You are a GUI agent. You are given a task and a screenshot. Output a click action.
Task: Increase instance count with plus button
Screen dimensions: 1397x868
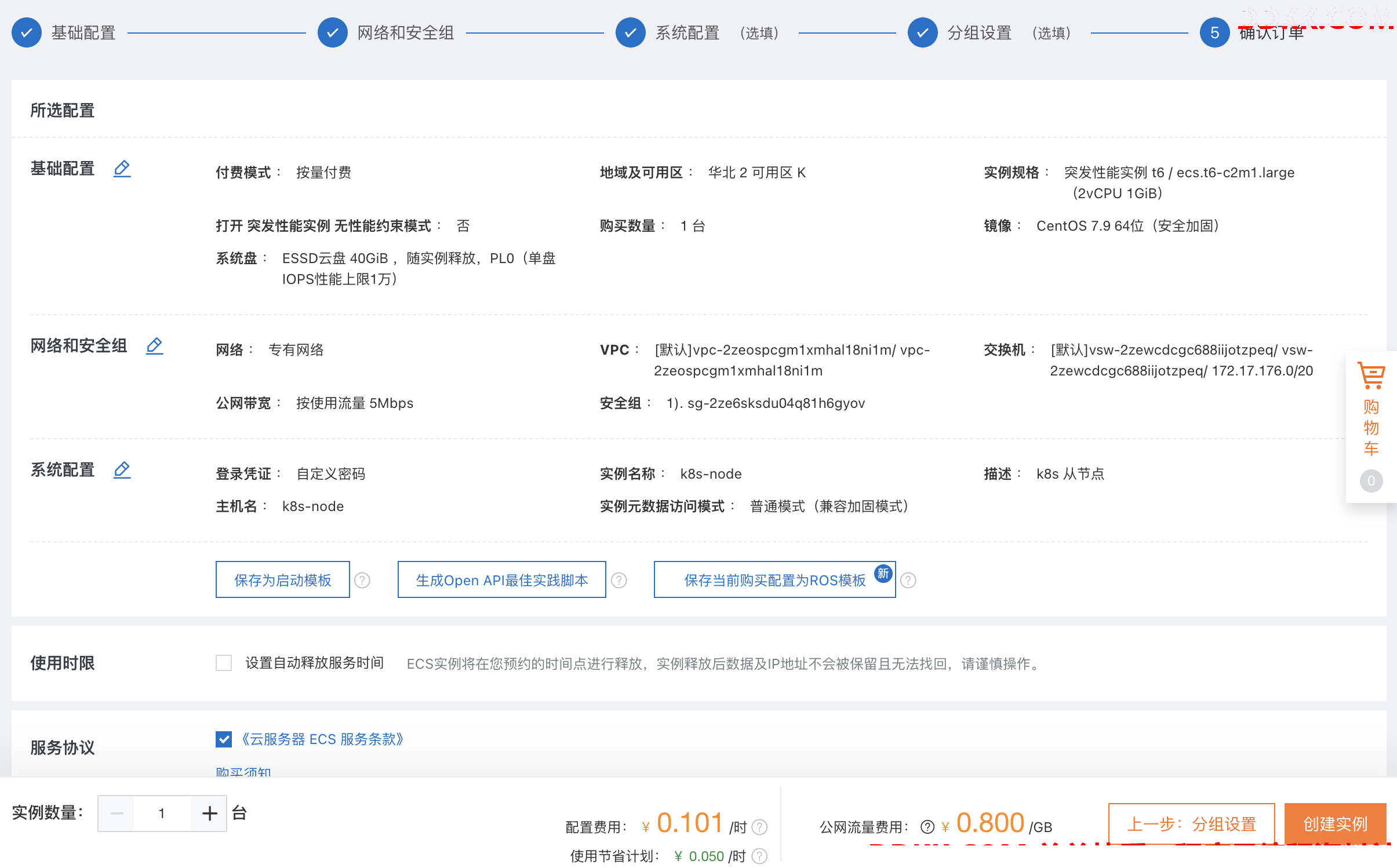[209, 814]
